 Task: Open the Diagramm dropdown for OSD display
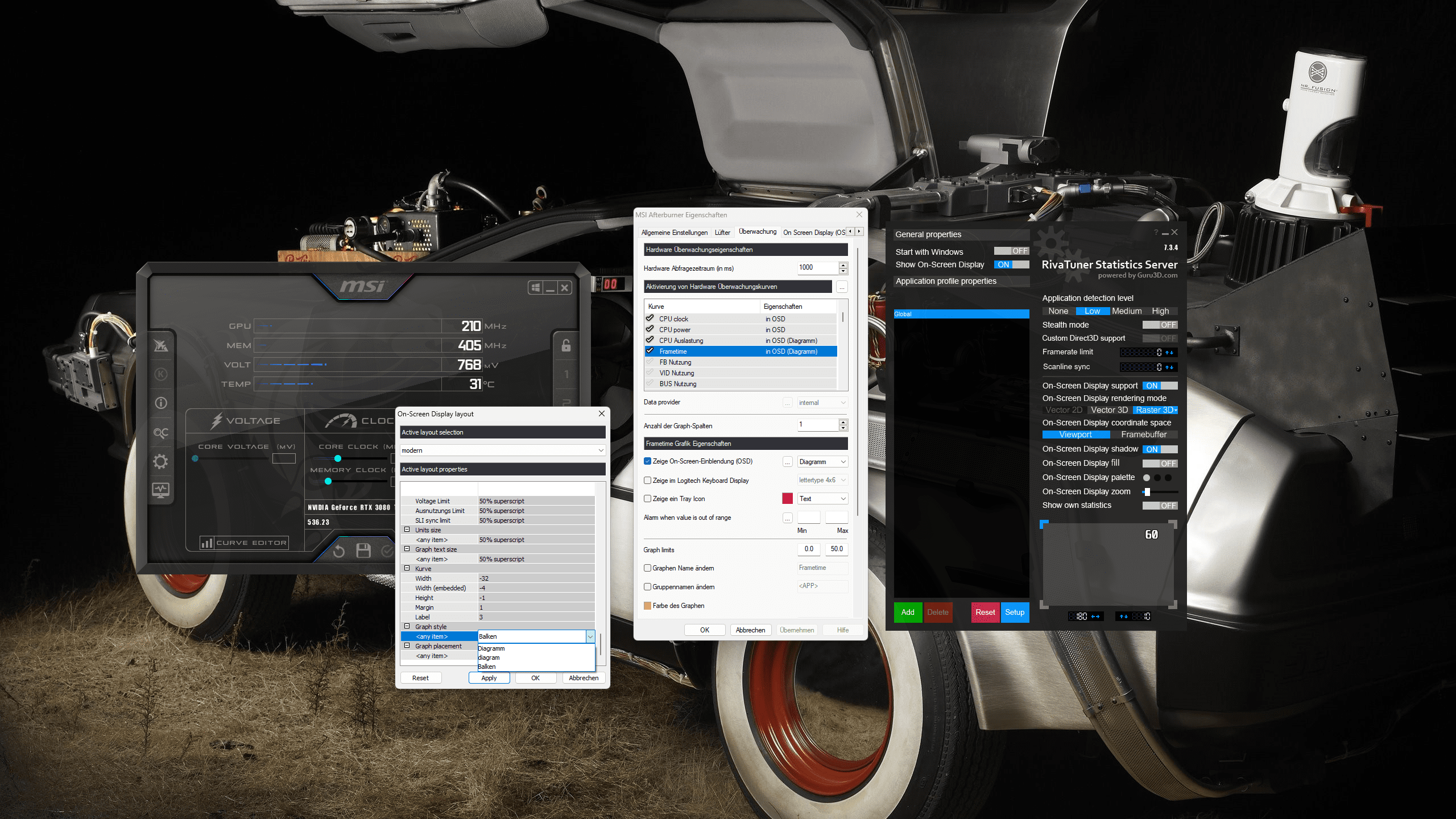(x=822, y=462)
